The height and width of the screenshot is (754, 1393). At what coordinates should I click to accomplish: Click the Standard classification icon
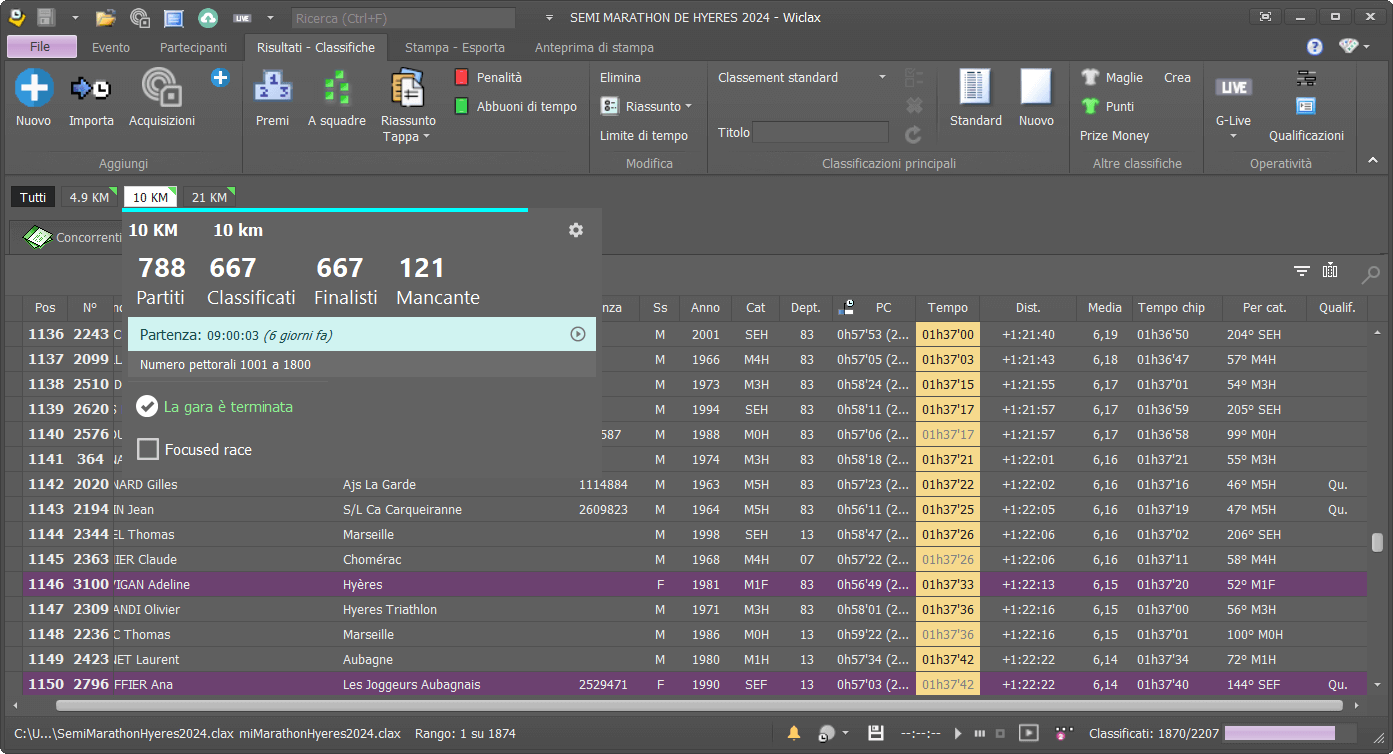(x=975, y=87)
